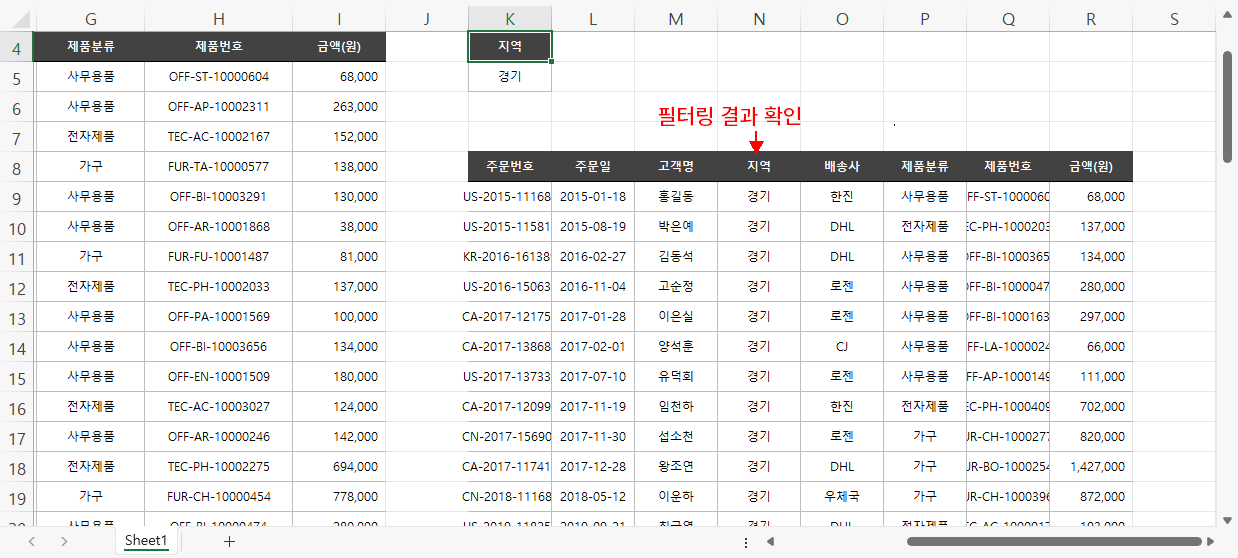Select column K header
The image size is (1238, 558).
pos(510,18)
